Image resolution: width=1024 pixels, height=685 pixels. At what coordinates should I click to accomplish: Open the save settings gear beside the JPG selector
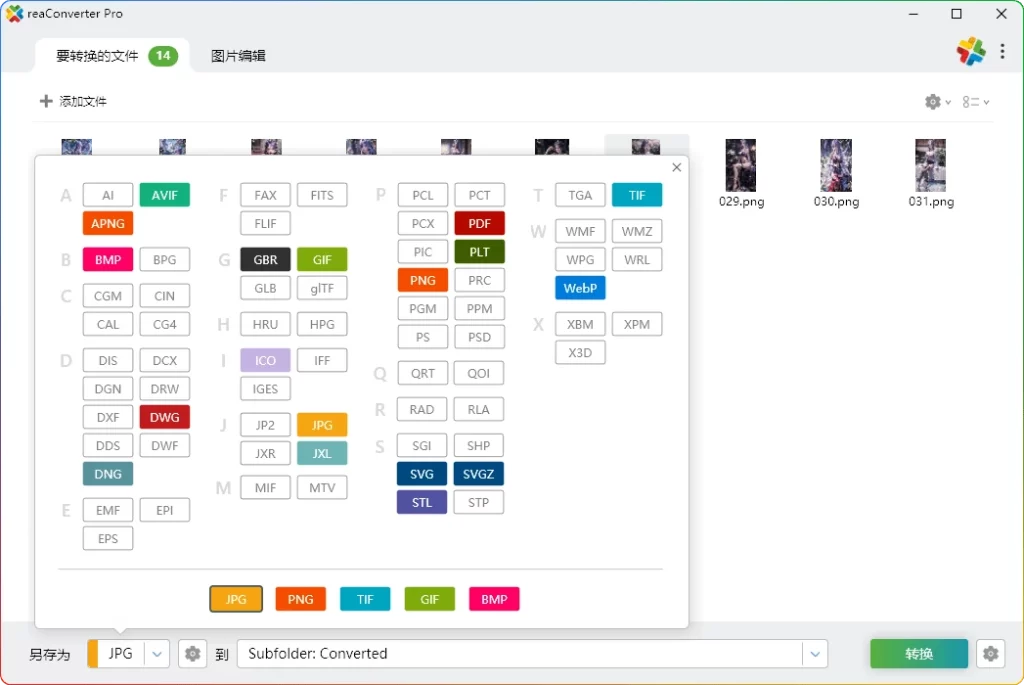pyautogui.click(x=192, y=654)
